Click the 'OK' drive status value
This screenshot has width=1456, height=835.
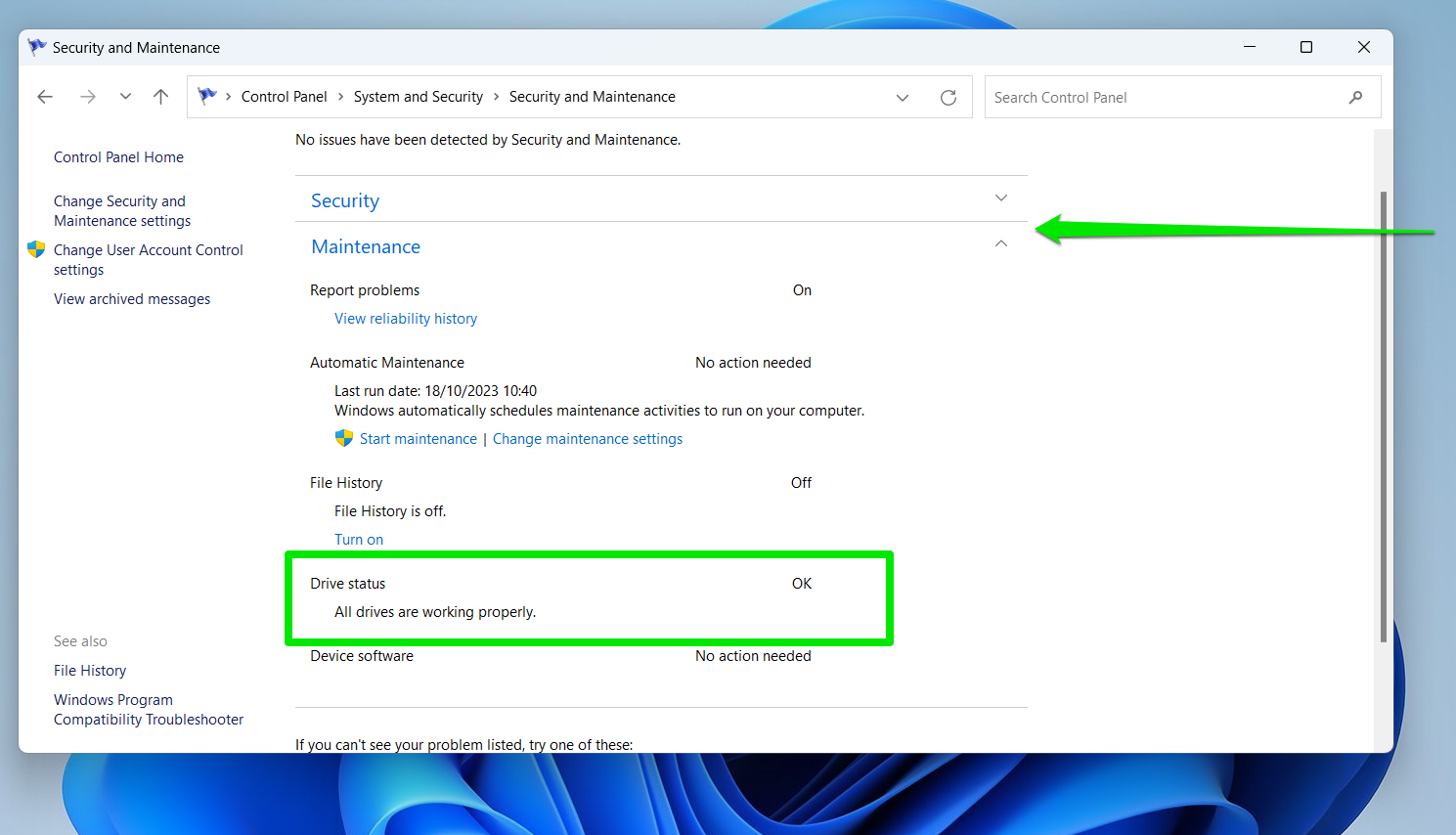[802, 584]
